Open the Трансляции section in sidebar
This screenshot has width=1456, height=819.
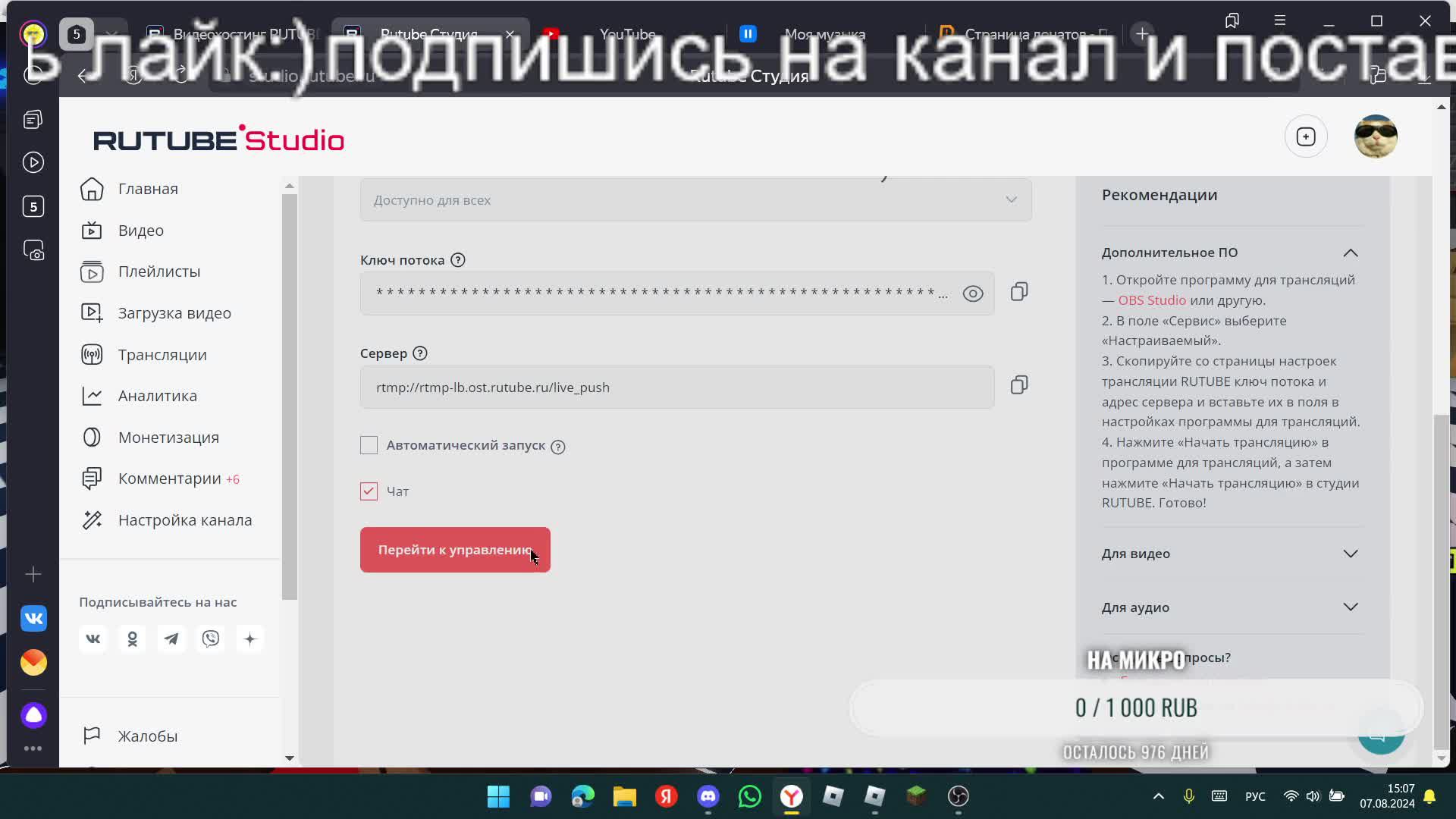(x=162, y=354)
